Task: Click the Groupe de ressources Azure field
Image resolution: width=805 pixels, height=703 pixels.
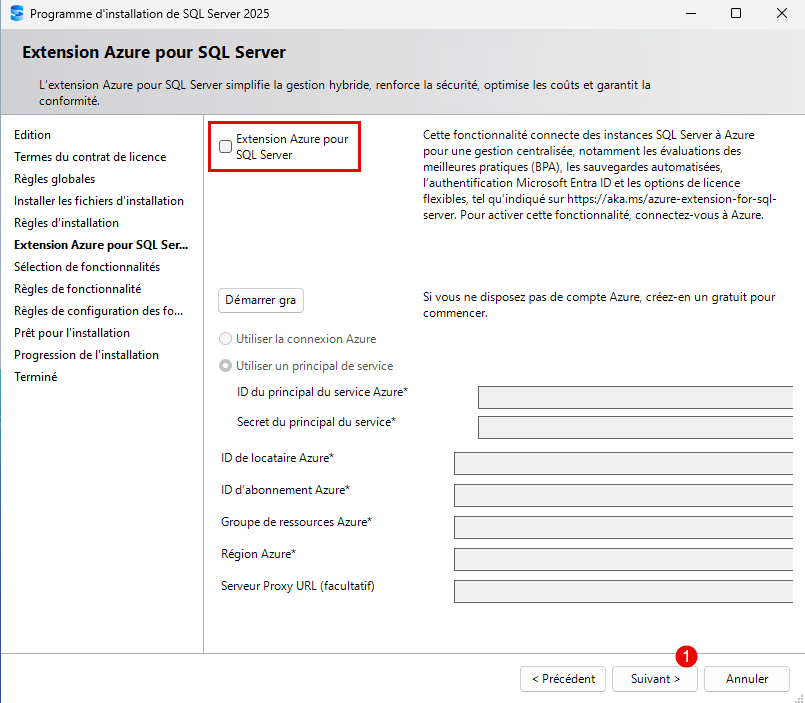Action: 623,527
